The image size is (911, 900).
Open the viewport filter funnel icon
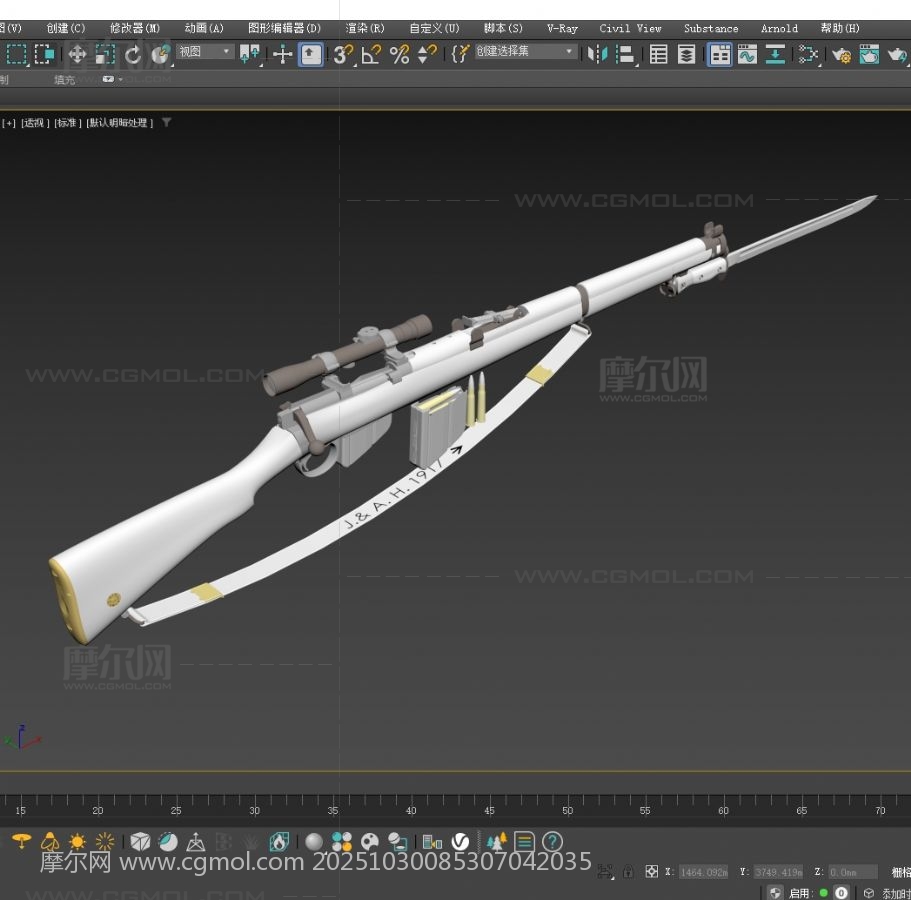tap(166, 123)
